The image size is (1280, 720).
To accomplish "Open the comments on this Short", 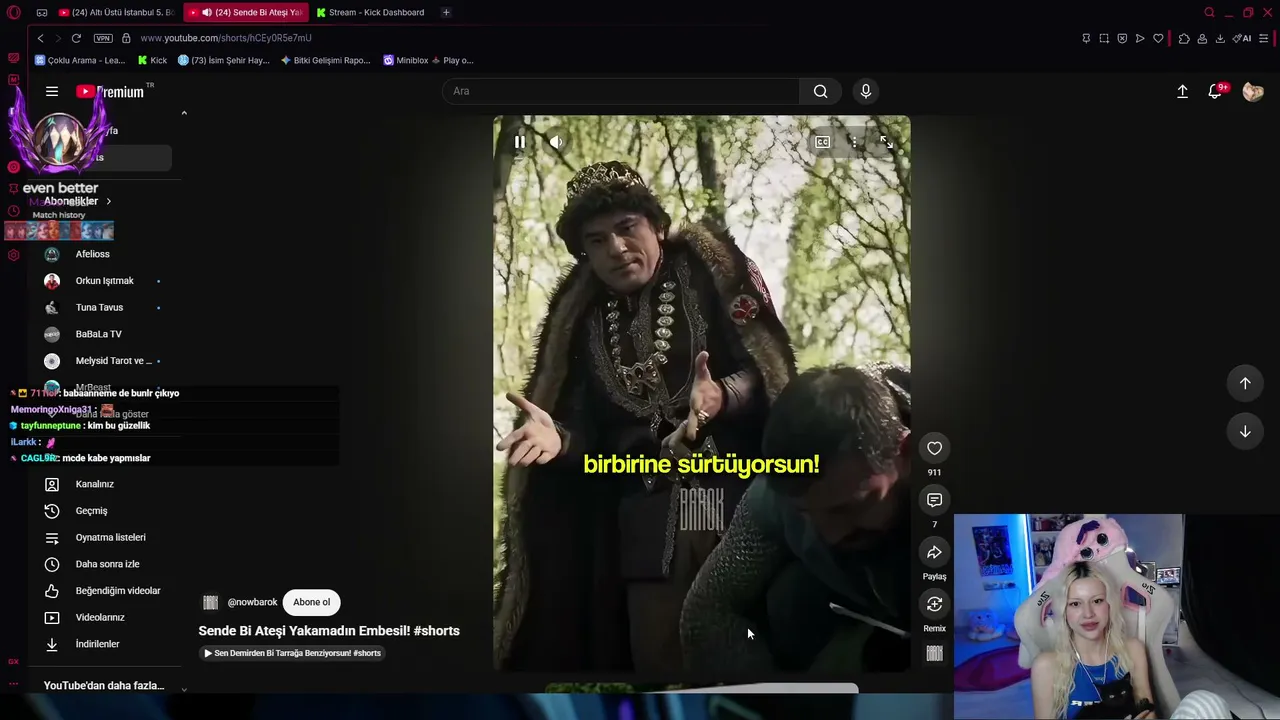I will coord(934,500).
